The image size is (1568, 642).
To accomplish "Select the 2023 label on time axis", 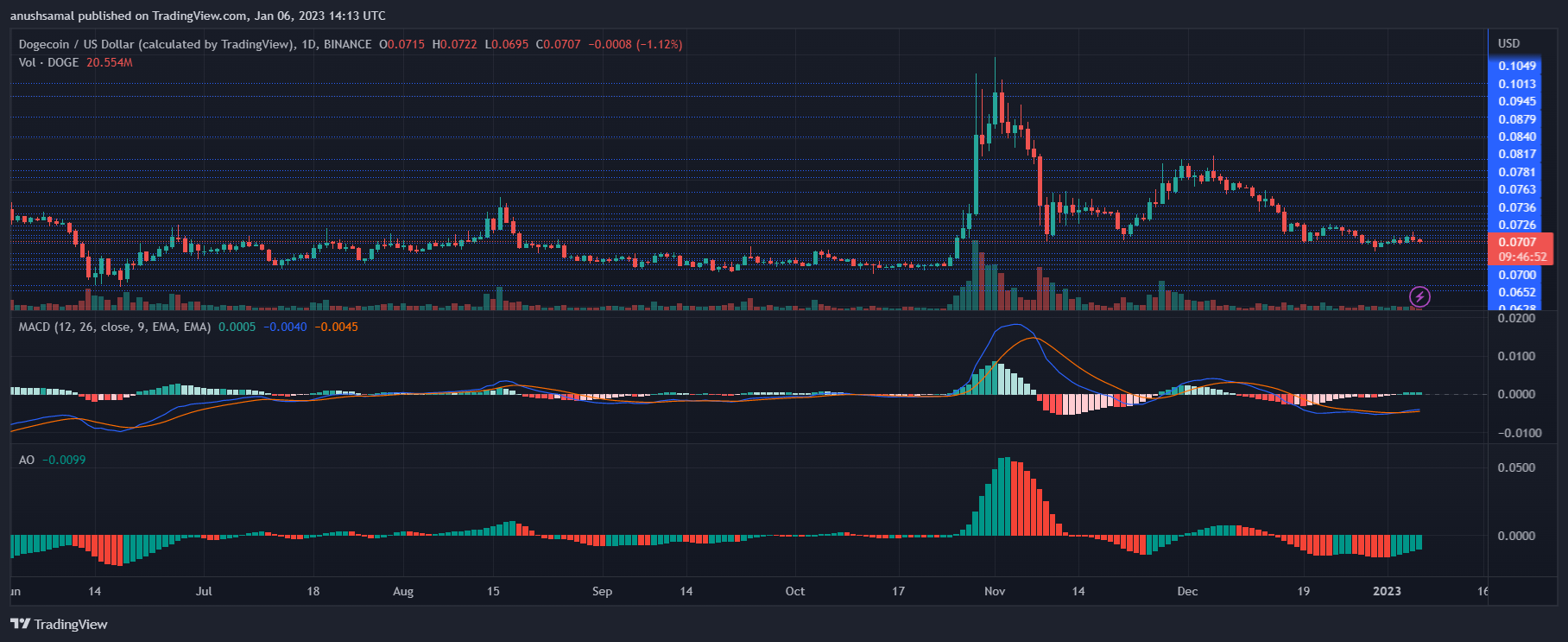I will pyautogui.click(x=1387, y=591).
